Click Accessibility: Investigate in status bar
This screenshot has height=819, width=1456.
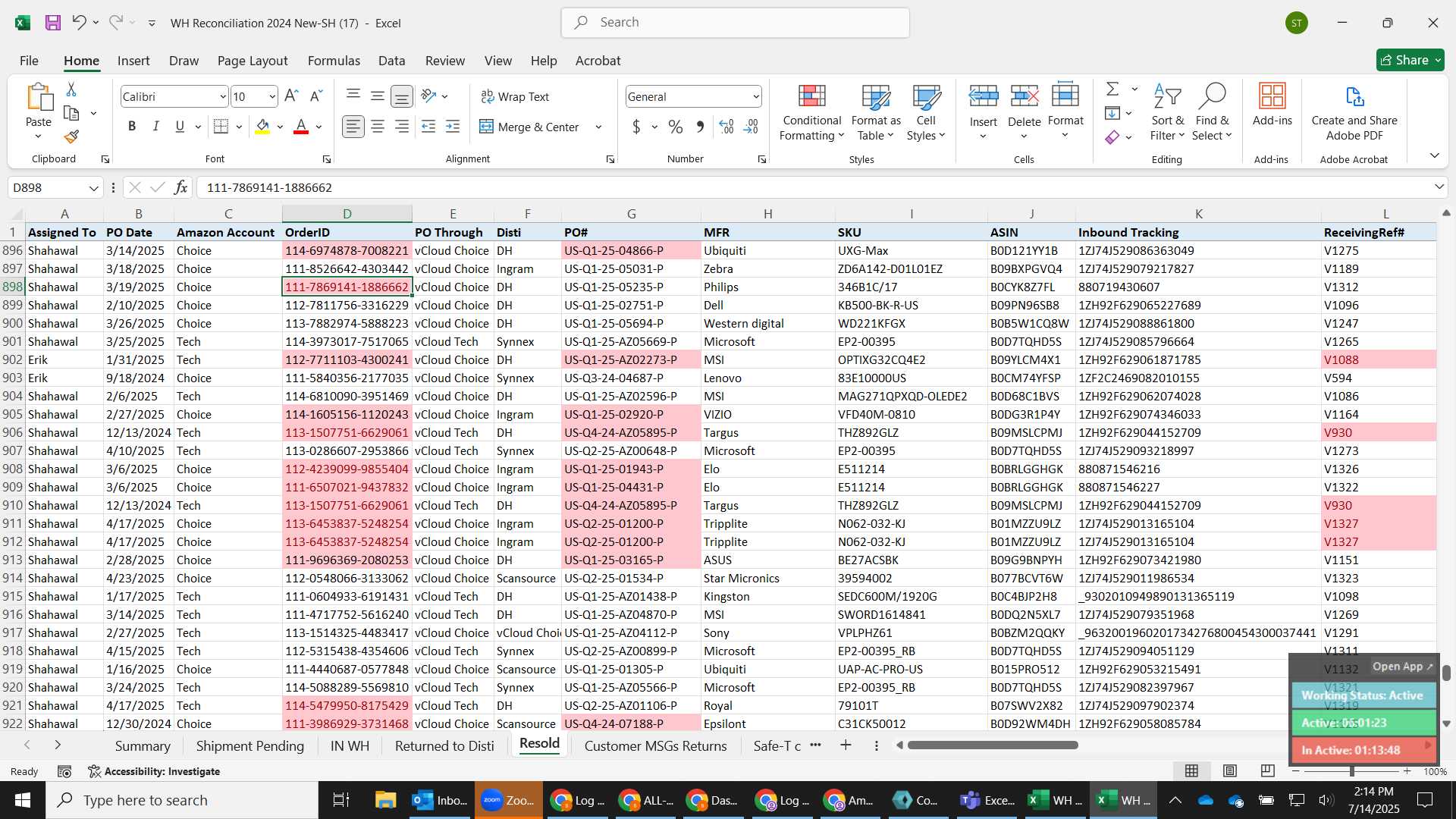(x=154, y=771)
